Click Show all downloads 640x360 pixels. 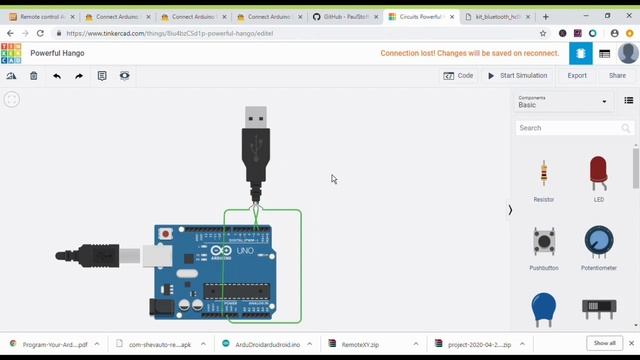click(604, 343)
